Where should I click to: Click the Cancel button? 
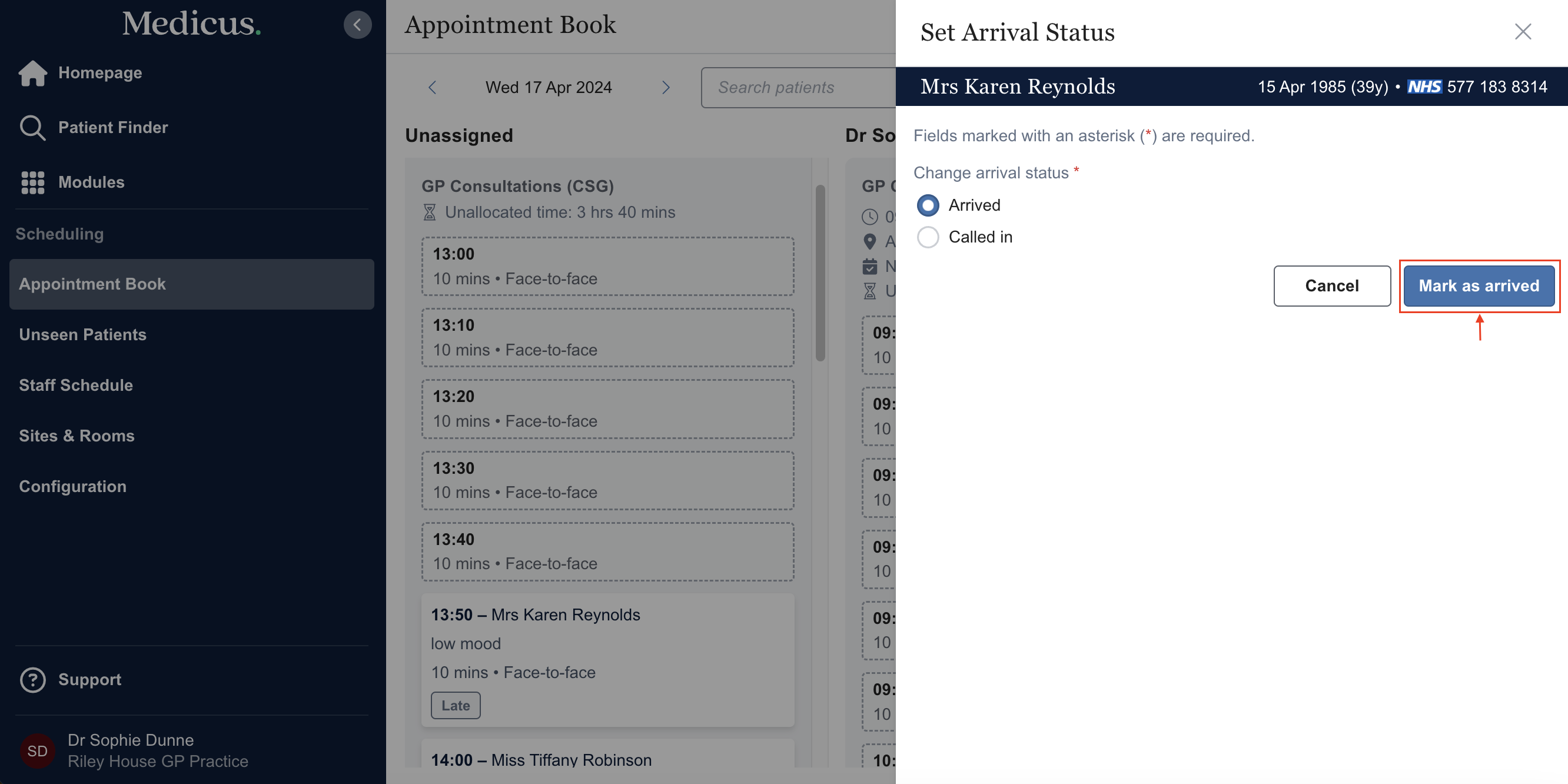[x=1331, y=286]
